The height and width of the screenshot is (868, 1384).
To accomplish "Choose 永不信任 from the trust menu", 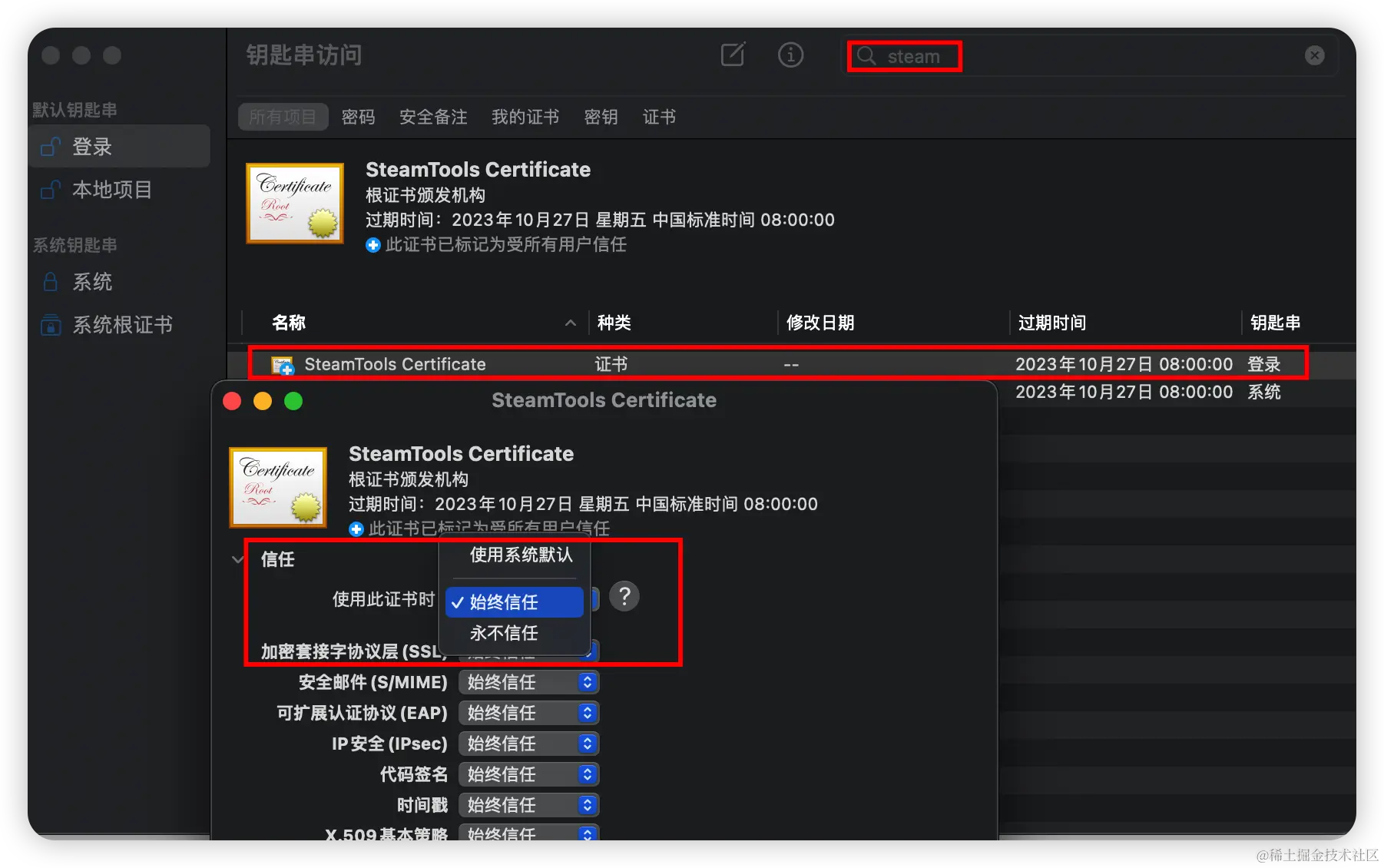I will pyautogui.click(x=515, y=633).
